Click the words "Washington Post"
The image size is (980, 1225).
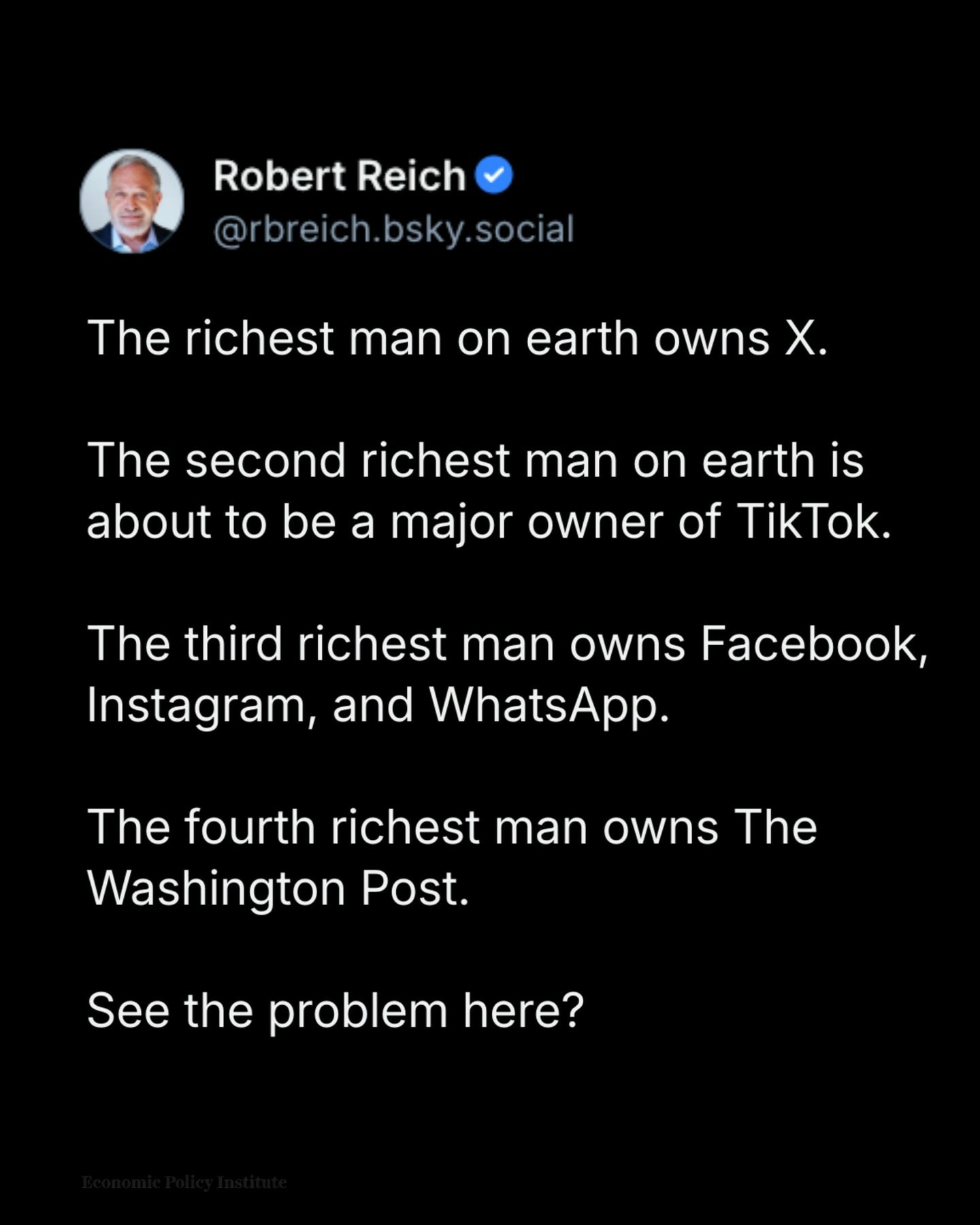tap(278, 889)
